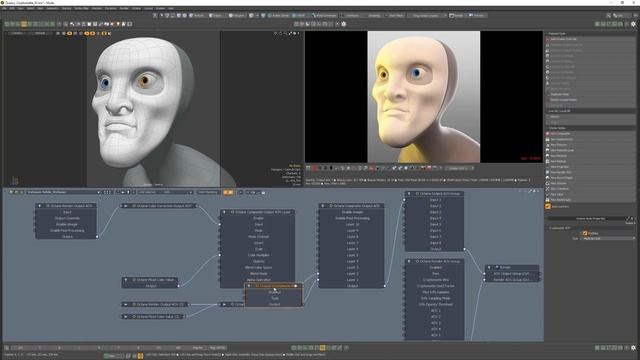Image resolution: width=640 pixels, height=360 pixels.
Task: Open the Edit menu
Action: point(11,8)
